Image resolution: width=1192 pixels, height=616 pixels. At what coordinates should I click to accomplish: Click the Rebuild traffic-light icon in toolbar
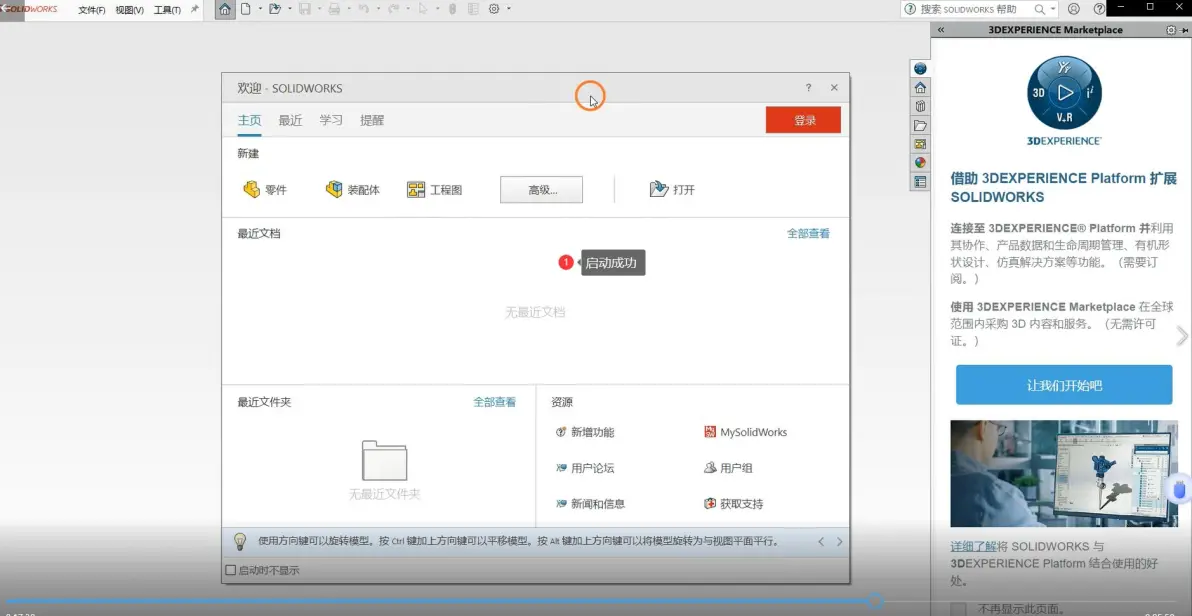point(452,9)
